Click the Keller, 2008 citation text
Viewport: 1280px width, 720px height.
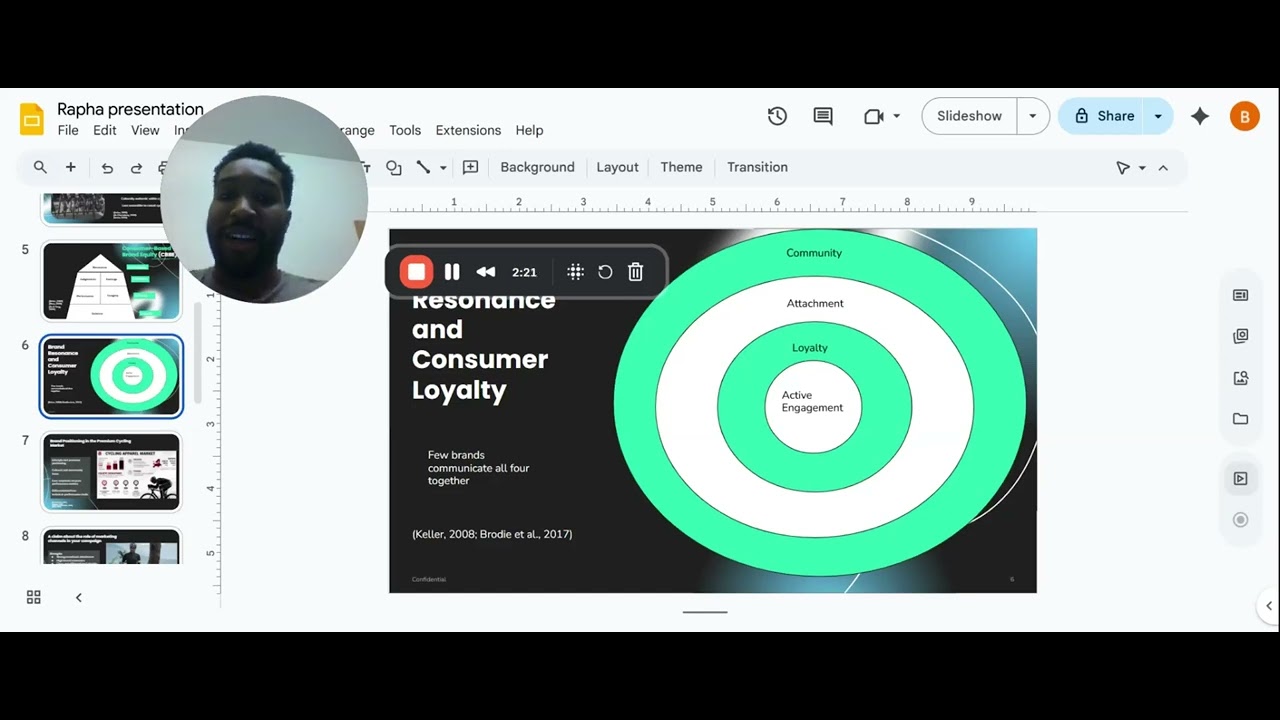[492, 534]
